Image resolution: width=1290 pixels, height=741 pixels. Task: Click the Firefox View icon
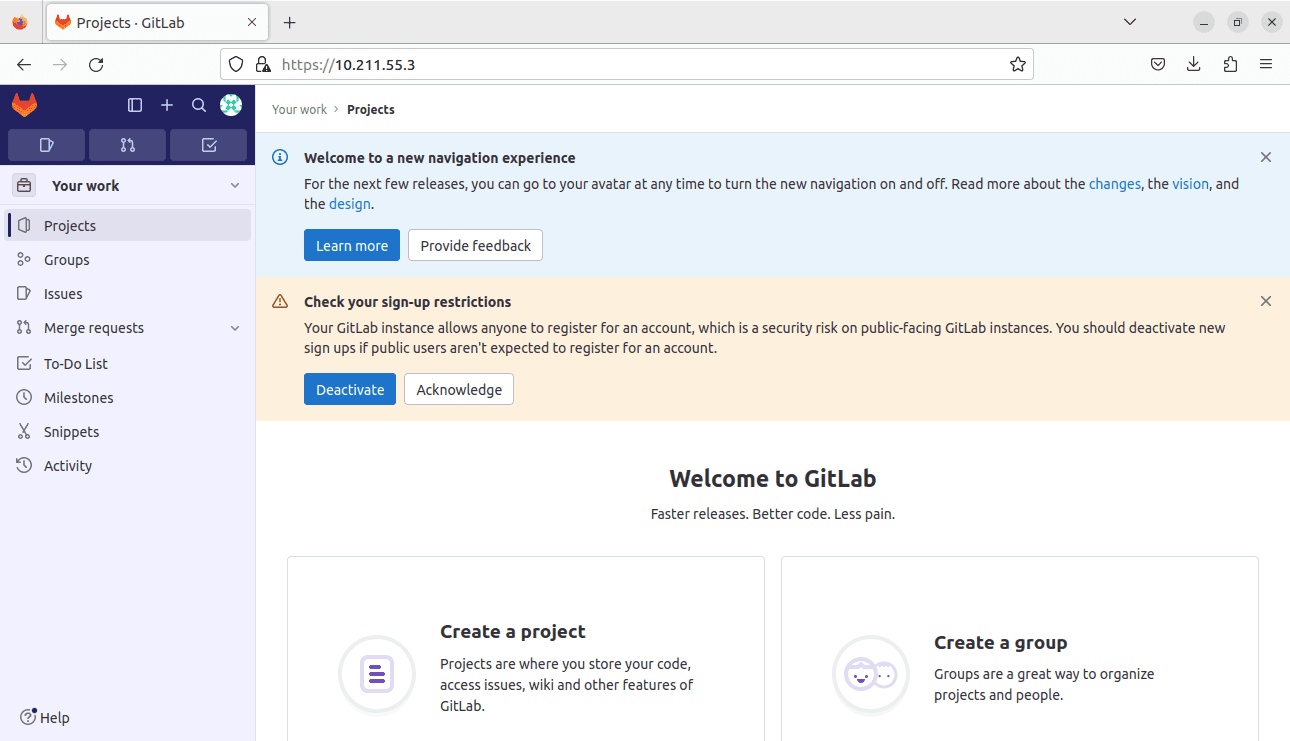tap(20, 22)
